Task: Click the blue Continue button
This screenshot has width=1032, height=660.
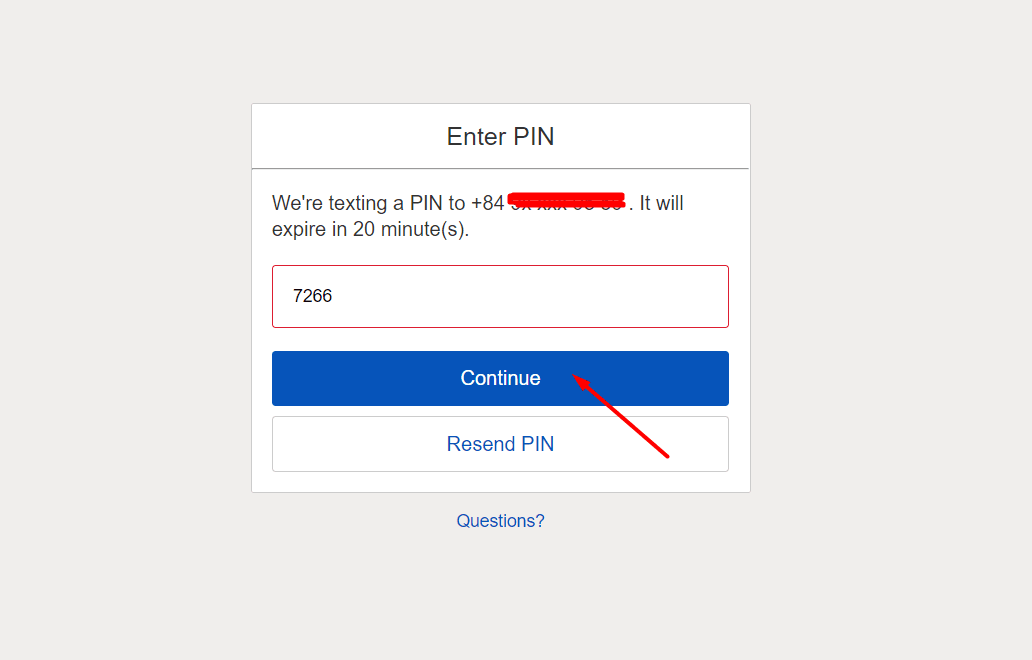Action: 500,378
